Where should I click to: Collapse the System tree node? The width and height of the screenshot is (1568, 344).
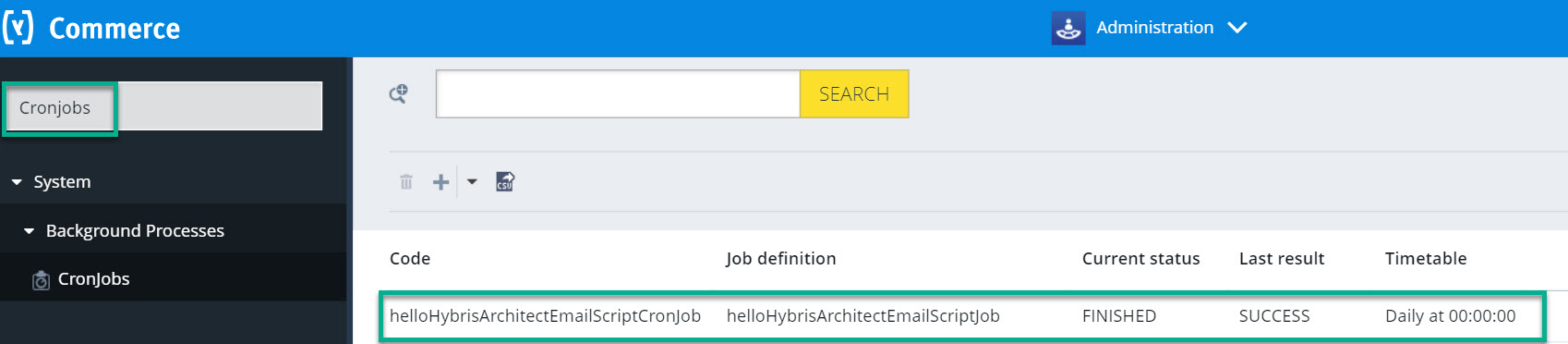coord(17,182)
